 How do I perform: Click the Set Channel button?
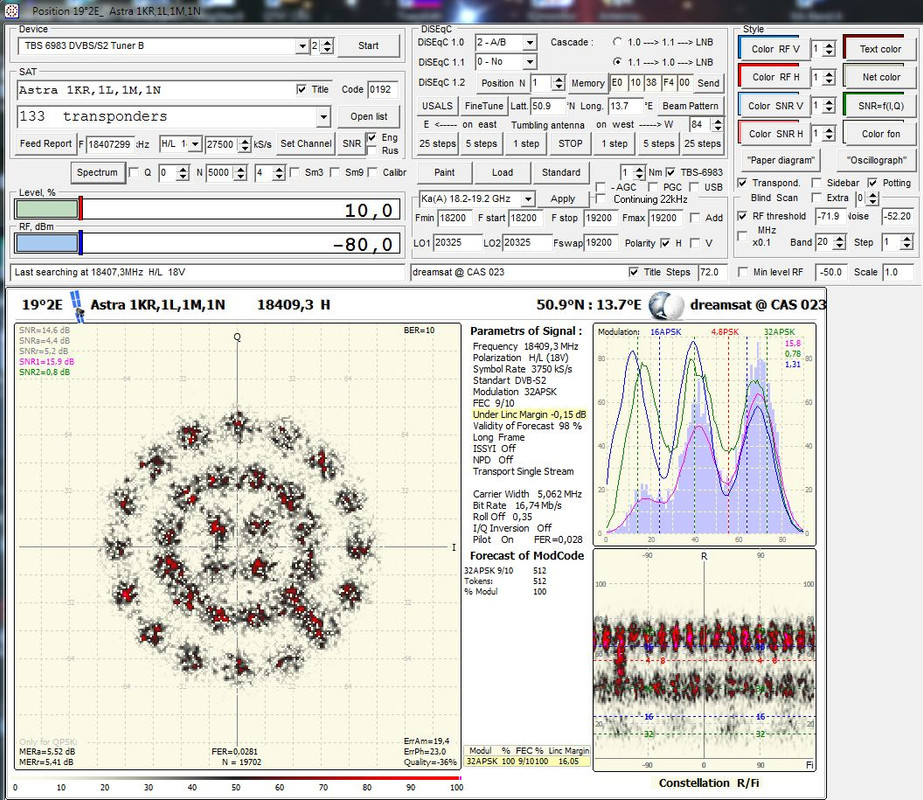[x=306, y=144]
